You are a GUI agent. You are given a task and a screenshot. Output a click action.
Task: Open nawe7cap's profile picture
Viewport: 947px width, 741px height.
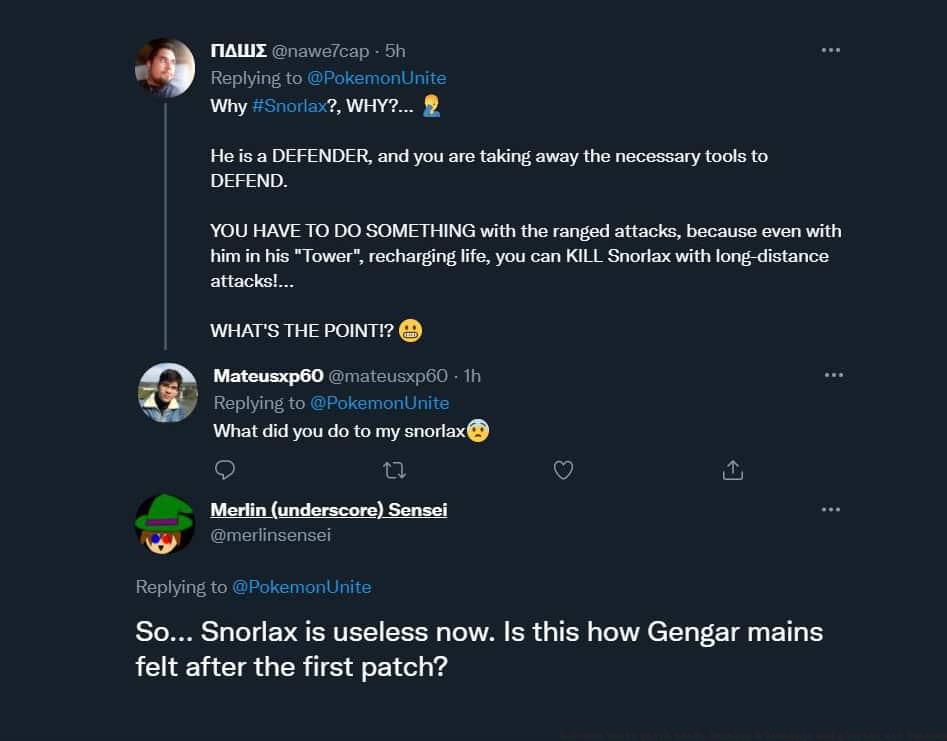pyautogui.click(x=165, y=68)
